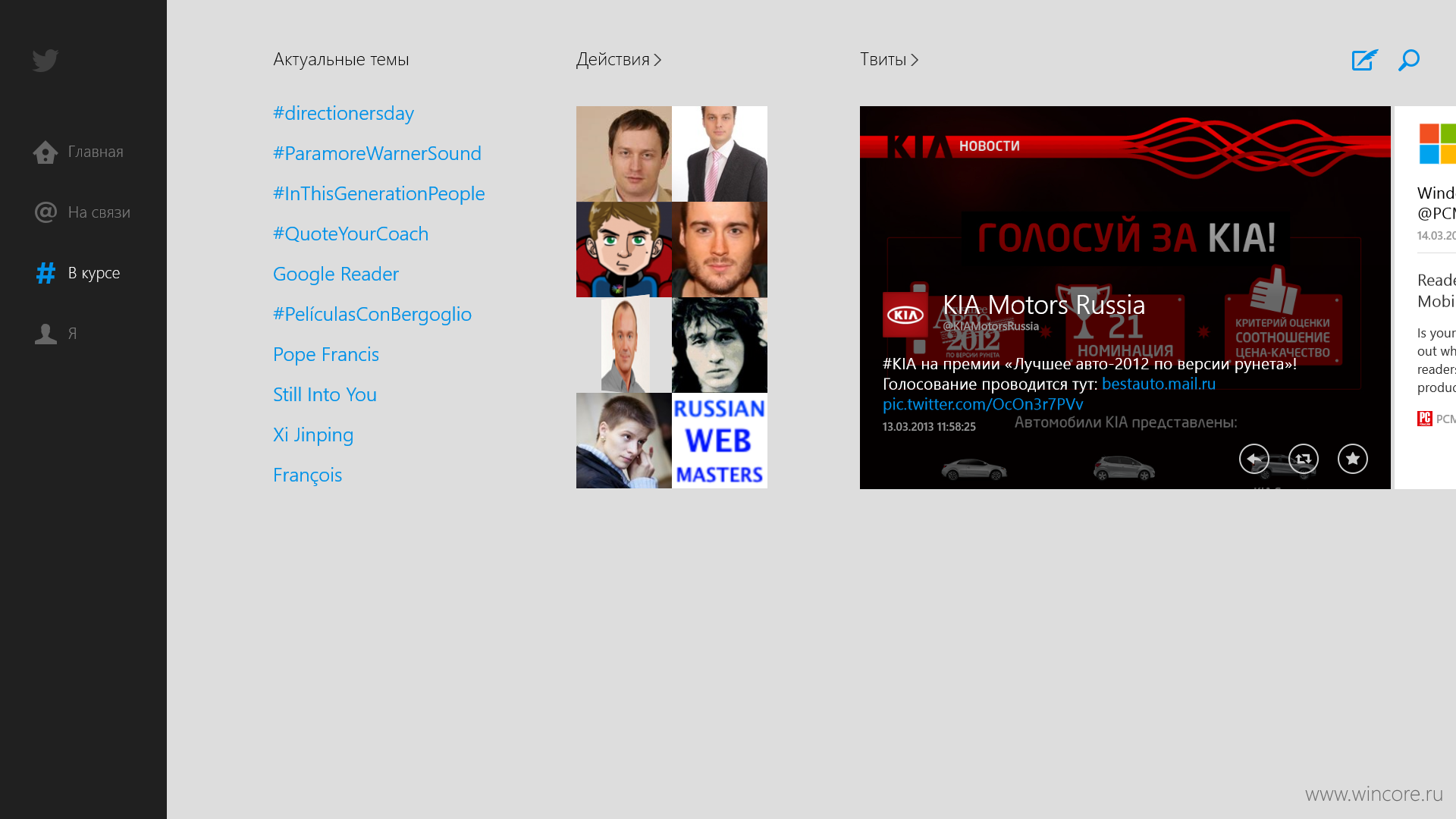
Task: Open the man in beige jacket avatar
Action: tap(624, 154)
